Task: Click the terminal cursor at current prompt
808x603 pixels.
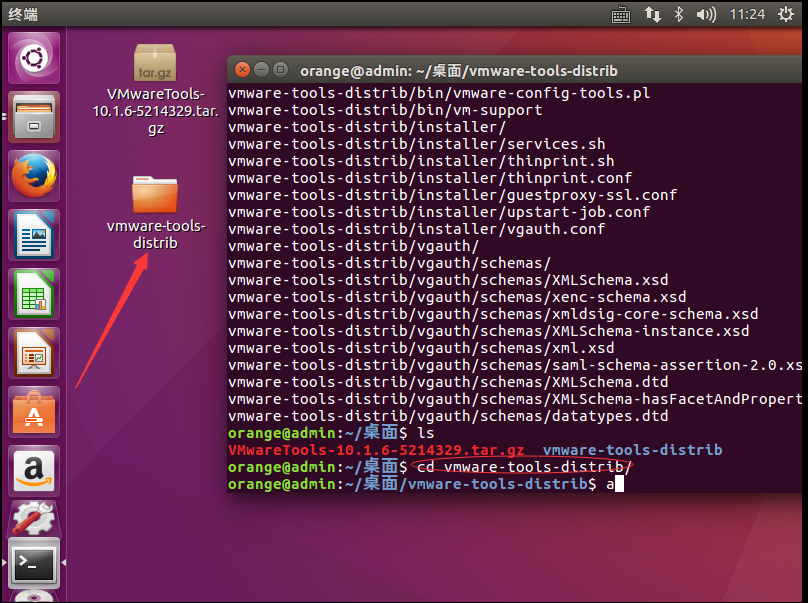Action: click(x=619, y=484)
